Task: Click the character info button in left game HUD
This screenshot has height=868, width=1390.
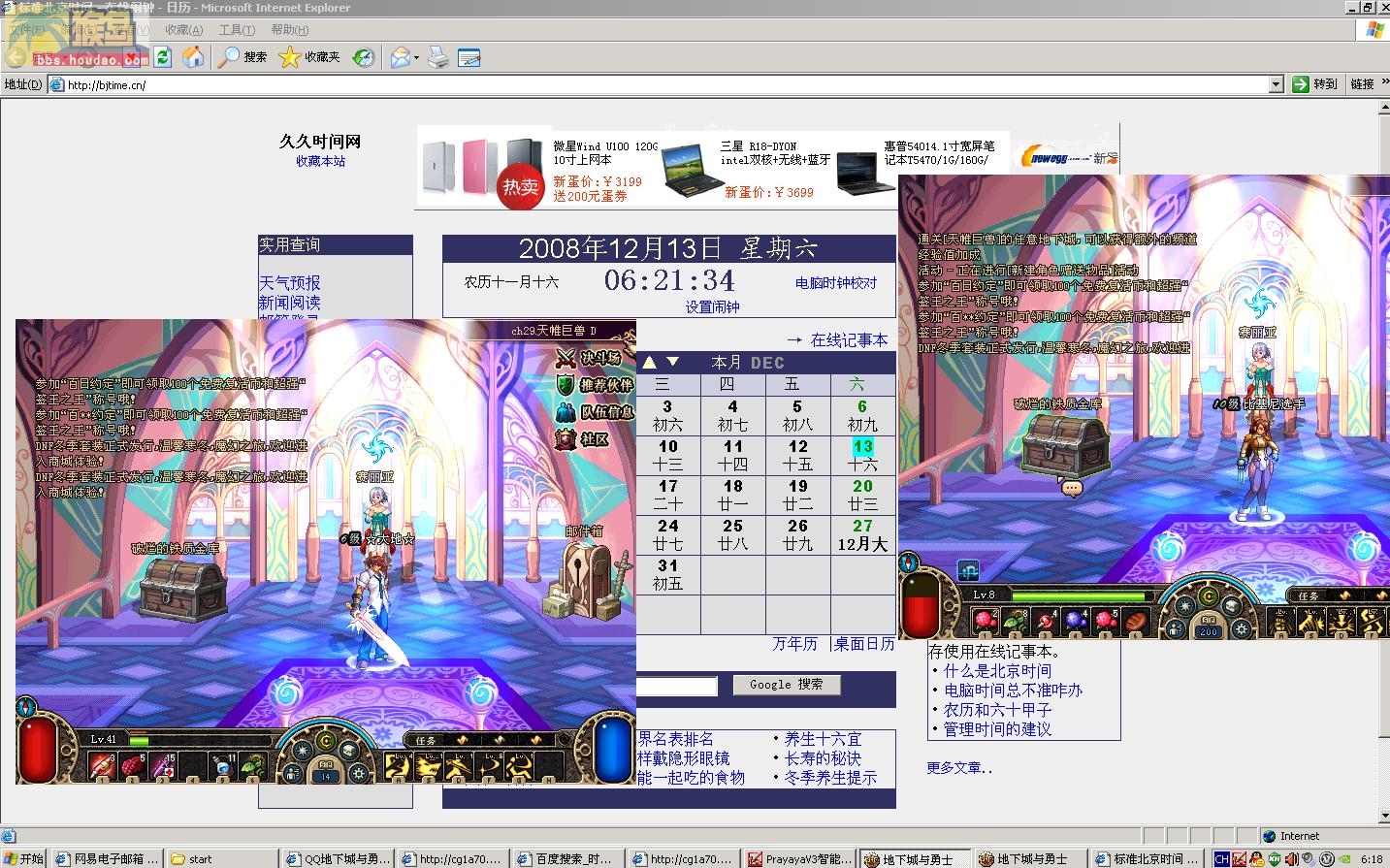Action: click(294, 774)
